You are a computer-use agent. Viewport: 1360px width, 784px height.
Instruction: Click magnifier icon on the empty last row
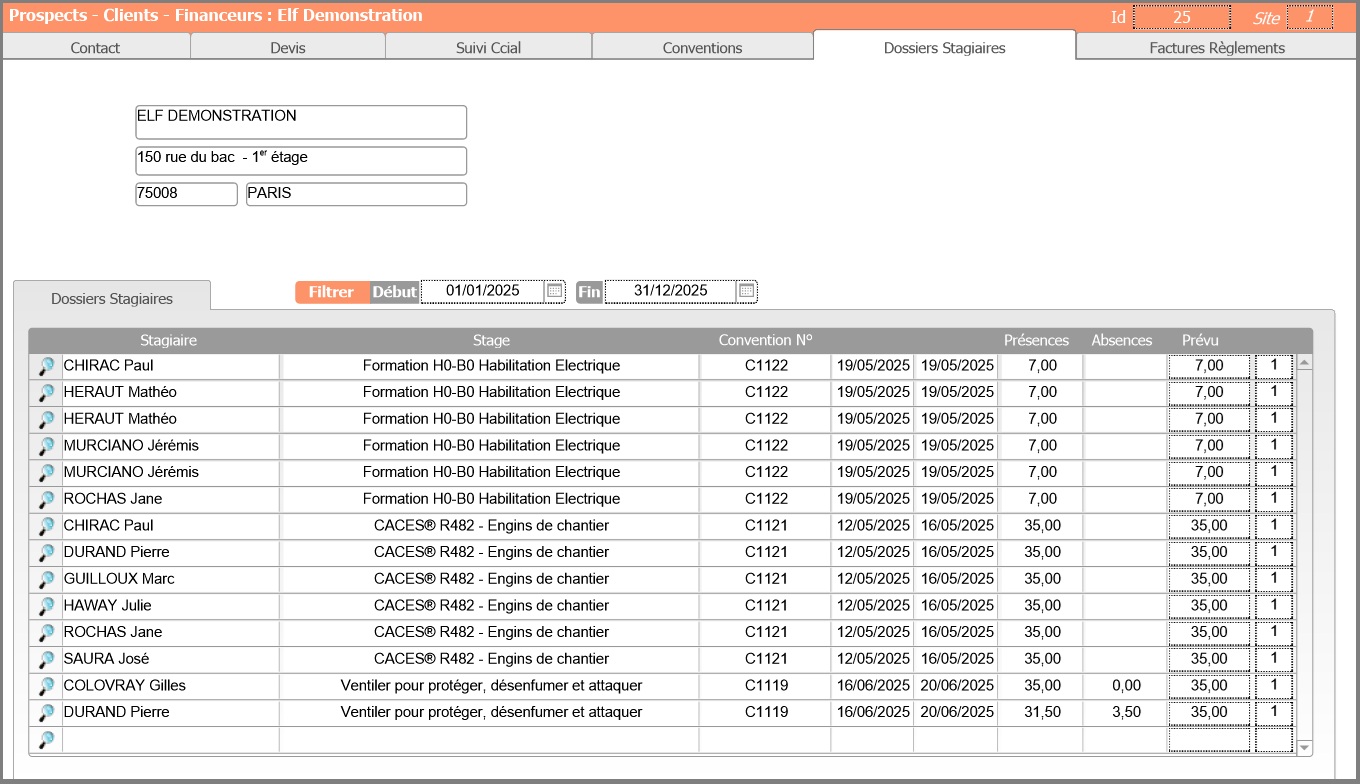46,740
